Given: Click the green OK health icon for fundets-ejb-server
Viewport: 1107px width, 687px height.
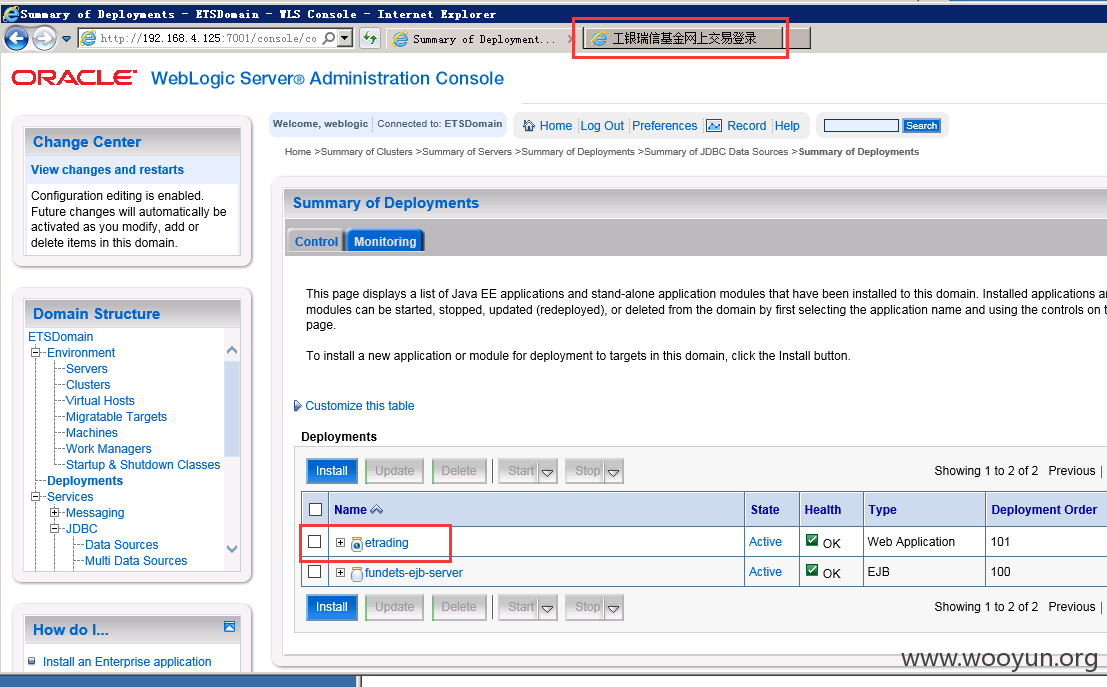Looking at the screenshot, I should 812,570.
